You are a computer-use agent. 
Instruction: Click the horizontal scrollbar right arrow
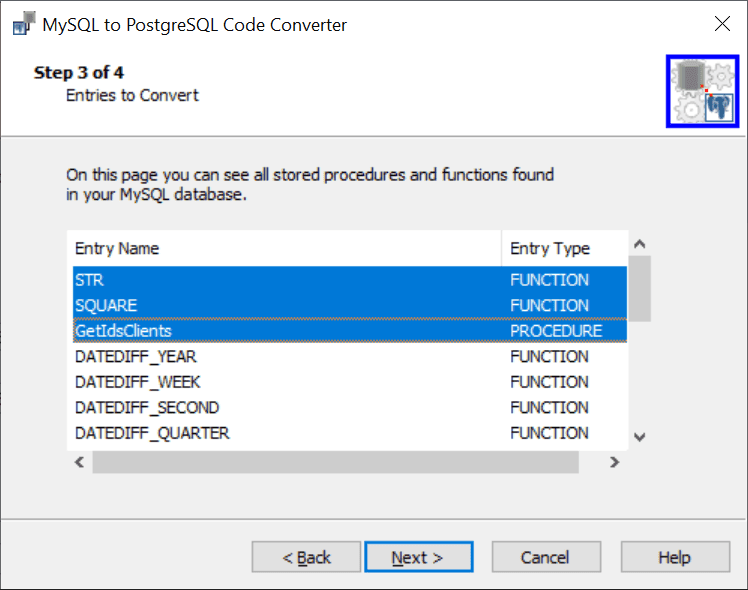point(615,462)
